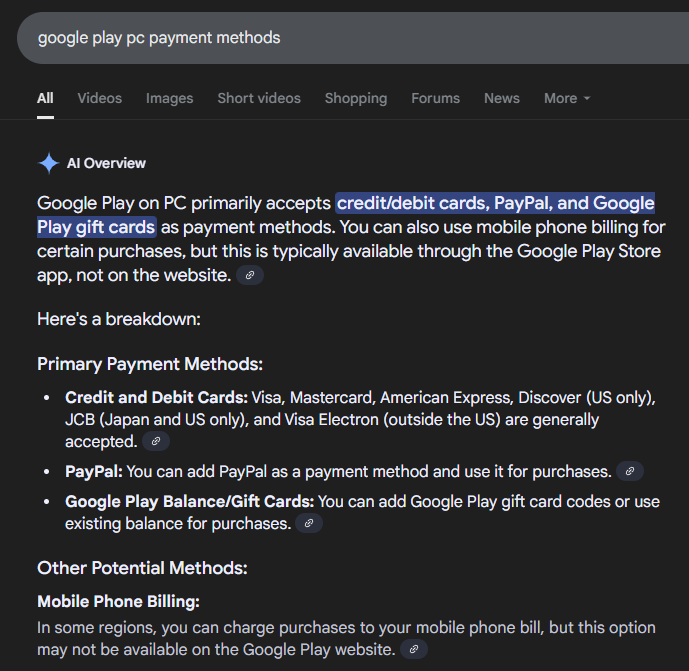The width and height of the screenshot is (689, 671).
Task: Open source link for Google Play Balance/Gift Cards
Action: point(309,523)
